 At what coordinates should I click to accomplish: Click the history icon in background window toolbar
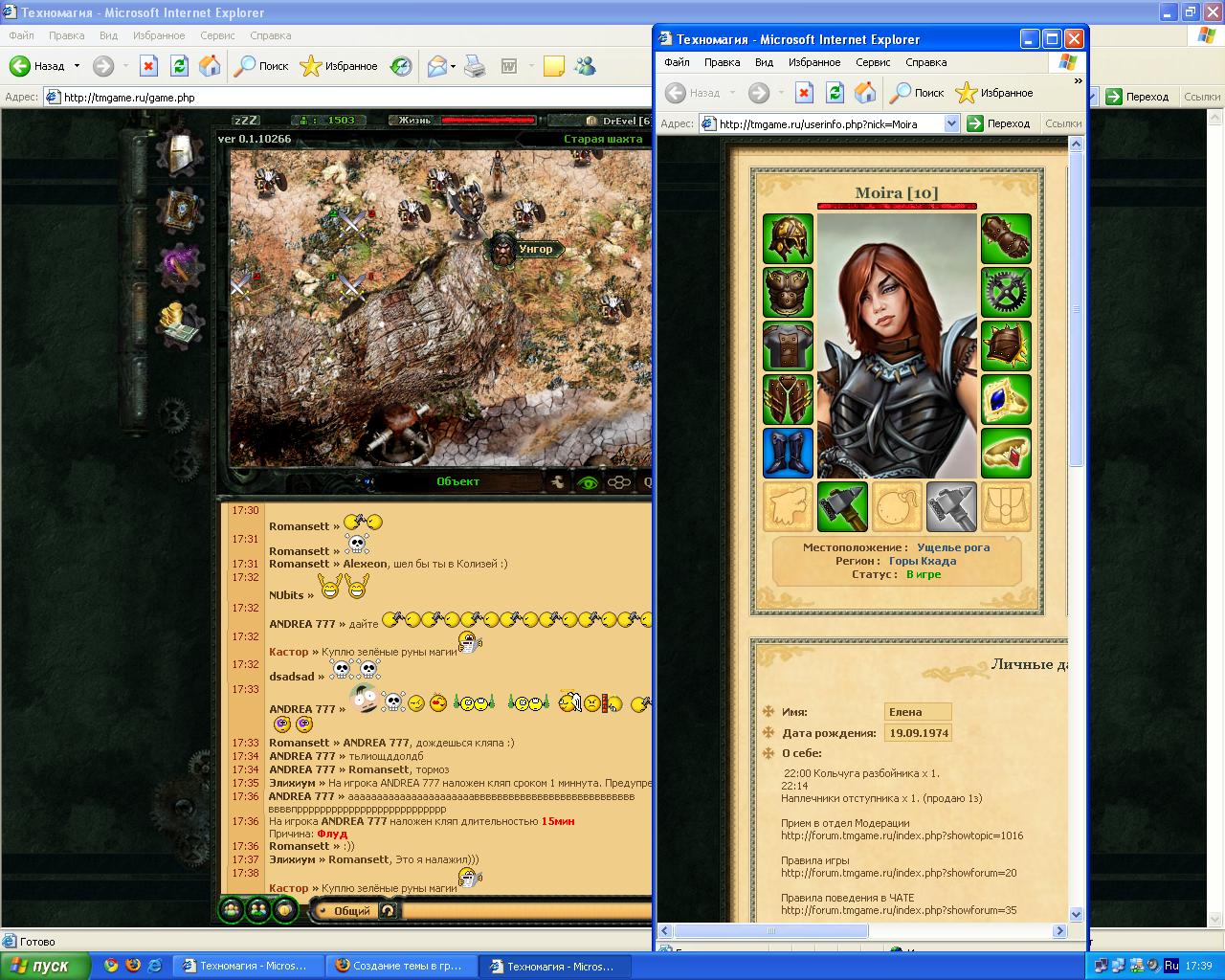(x=401, y=66)
